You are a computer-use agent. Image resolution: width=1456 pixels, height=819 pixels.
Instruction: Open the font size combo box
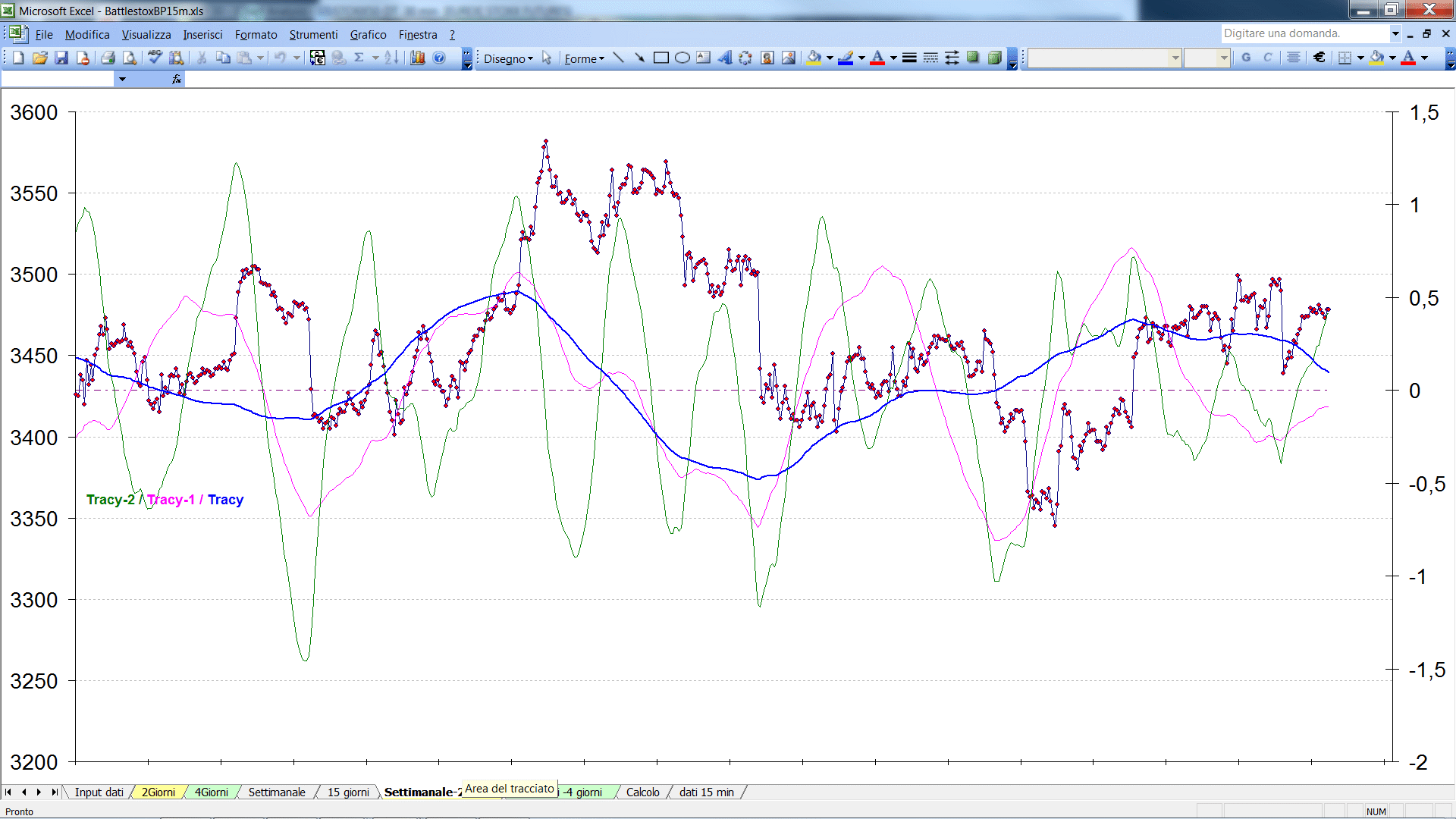coord(1207,58)
